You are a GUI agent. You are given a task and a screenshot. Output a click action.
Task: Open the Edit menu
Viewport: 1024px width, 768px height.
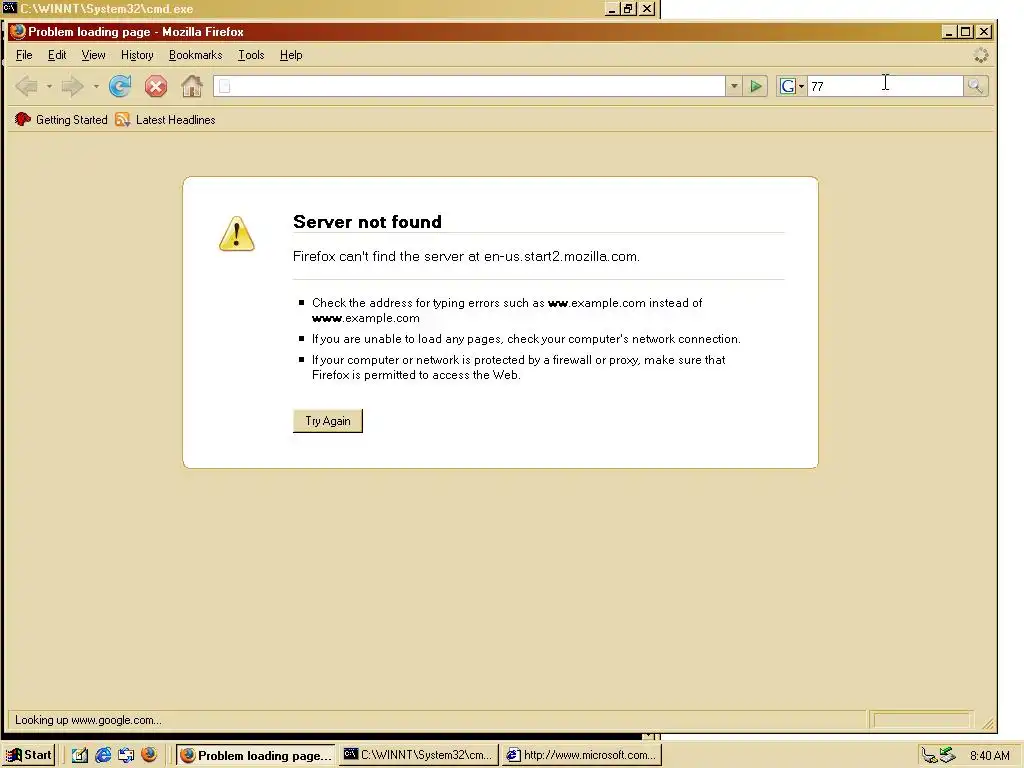point(57,55)
